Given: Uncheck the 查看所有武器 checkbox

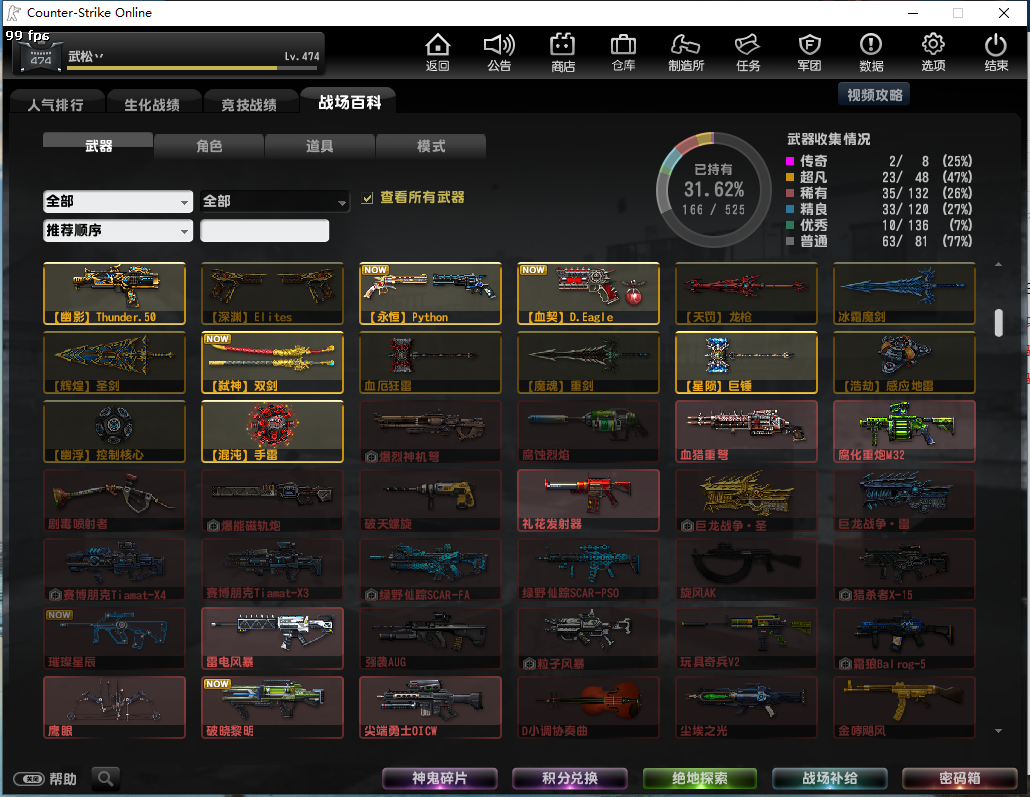Looking at the screenshot, I should pyautogui.click(x=367, y=198).
